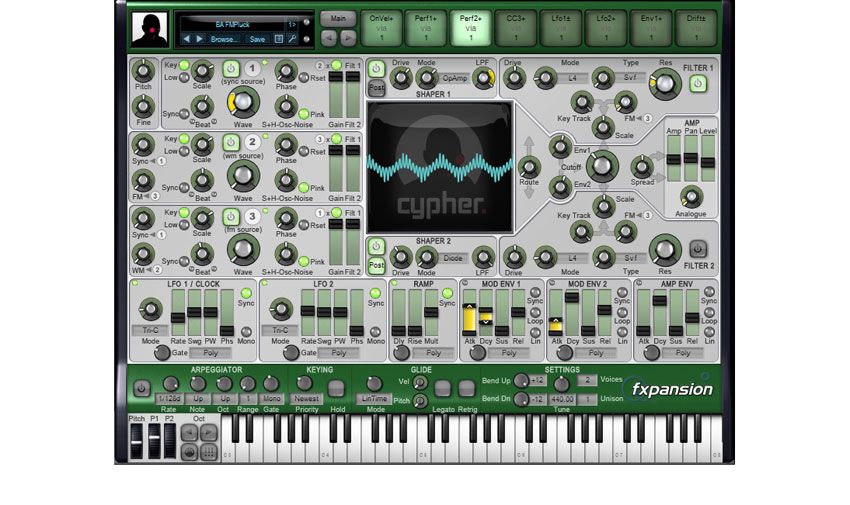Toggle Oscillator 3 power button
Viewport: 850px width, 505px height.
[231, 217]
